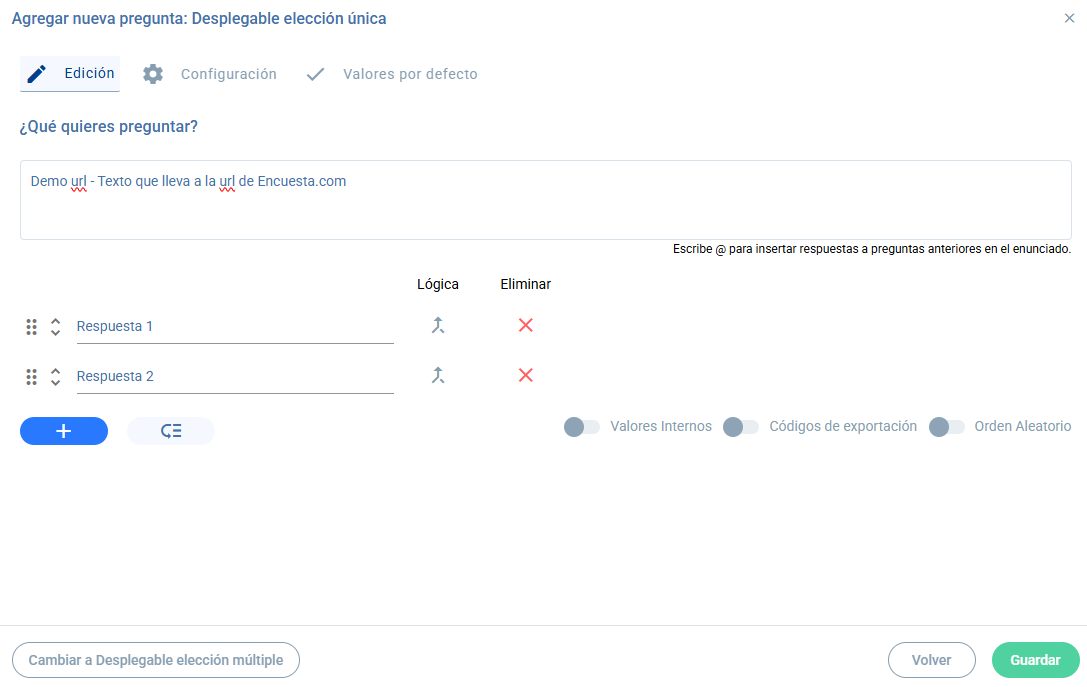Open logic settings for Respuesta 1
1087x687 pixels.
tap(437, 325)
